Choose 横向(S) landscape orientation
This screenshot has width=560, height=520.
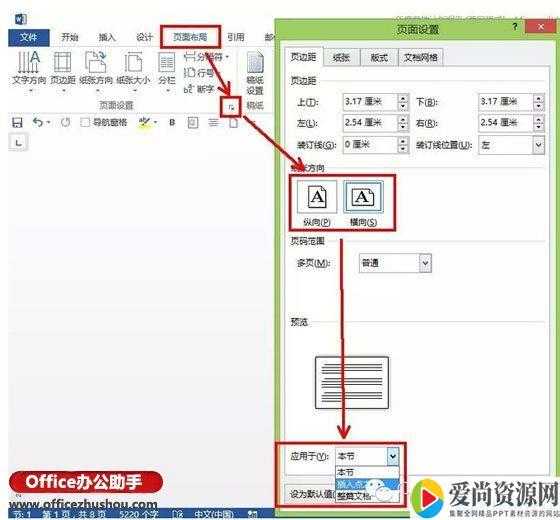[363, 203]
